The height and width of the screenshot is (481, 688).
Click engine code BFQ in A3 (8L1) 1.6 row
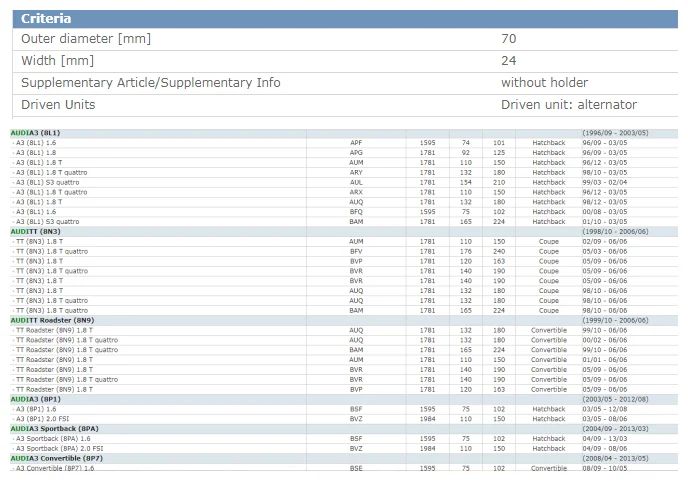pos(356,212)
